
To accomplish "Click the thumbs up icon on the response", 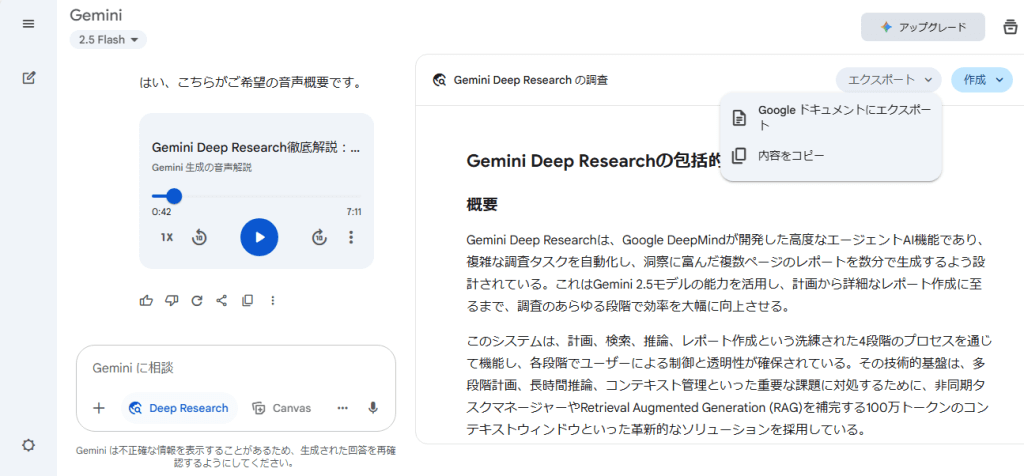I will click(147, 300).
